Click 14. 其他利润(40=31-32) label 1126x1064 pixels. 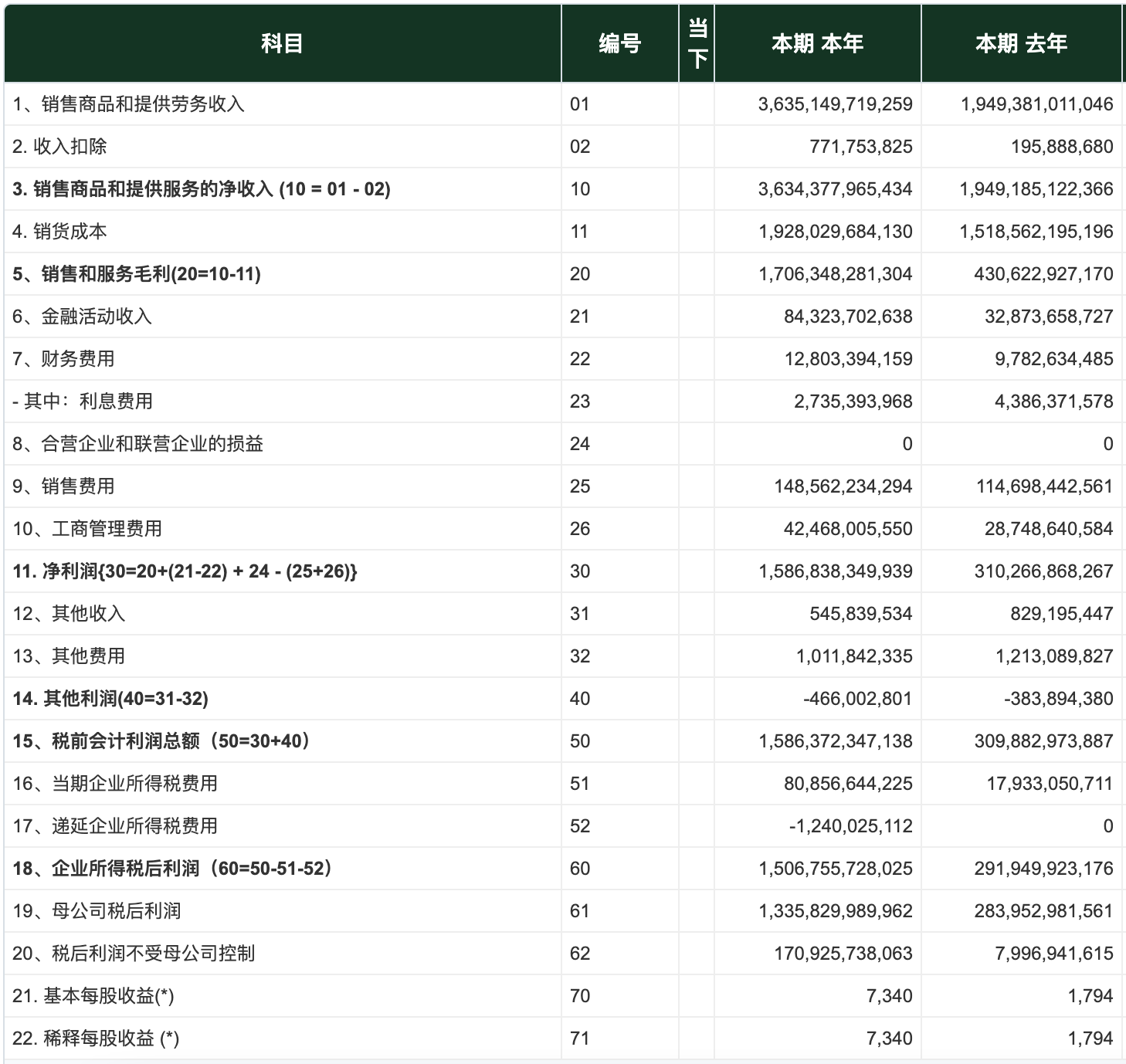tap(110, 699)
